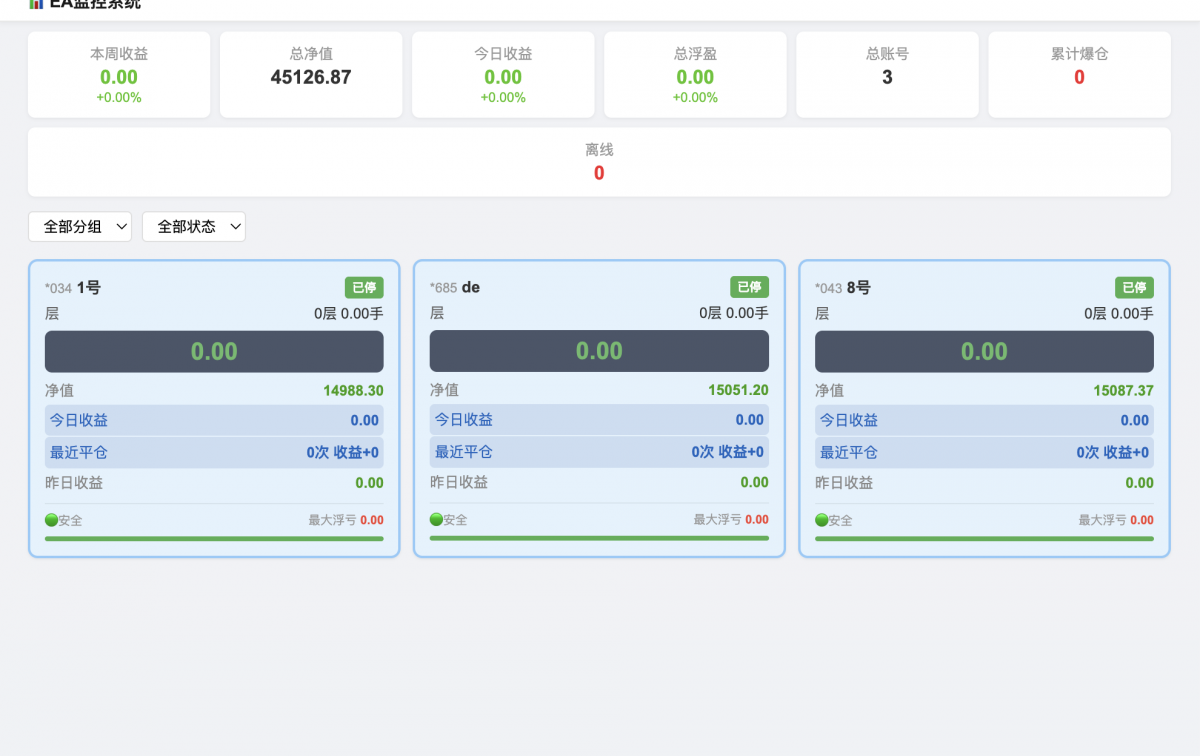Click the 累计爆仓 summary card
This screenshot has height=756, width=1200.
point(1079,75)
